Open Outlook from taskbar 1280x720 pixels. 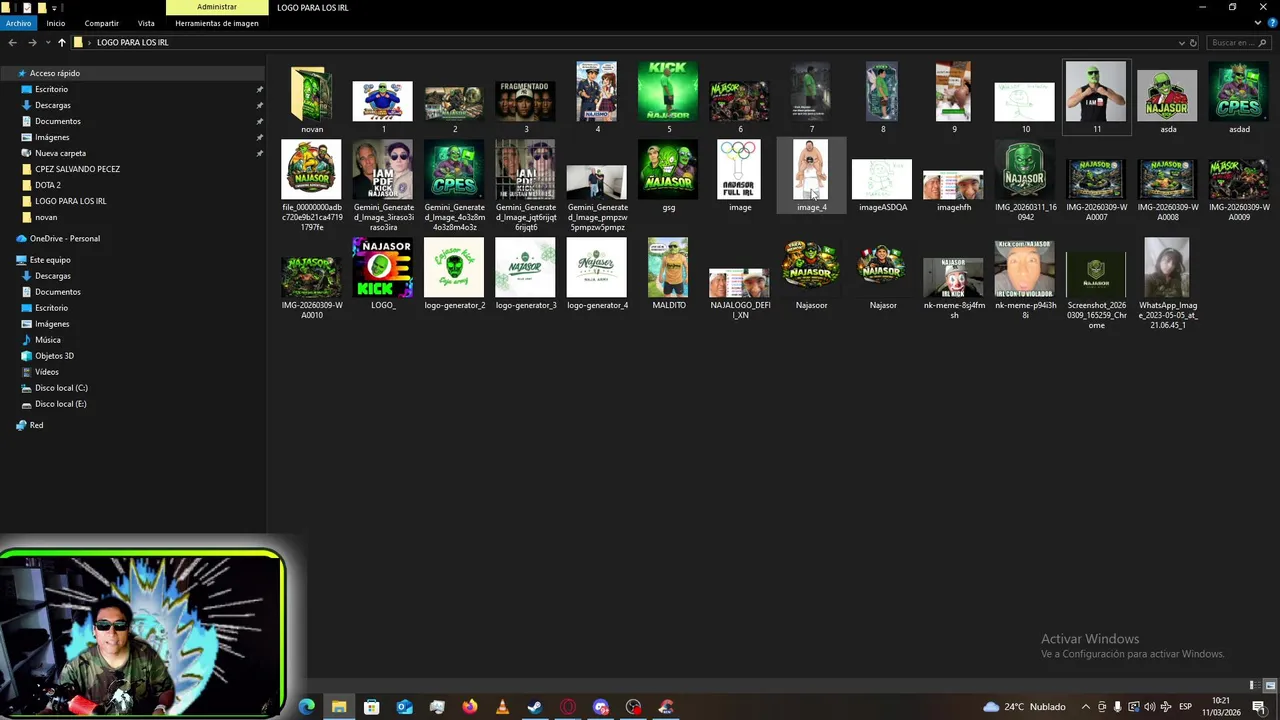coord(404,707)
